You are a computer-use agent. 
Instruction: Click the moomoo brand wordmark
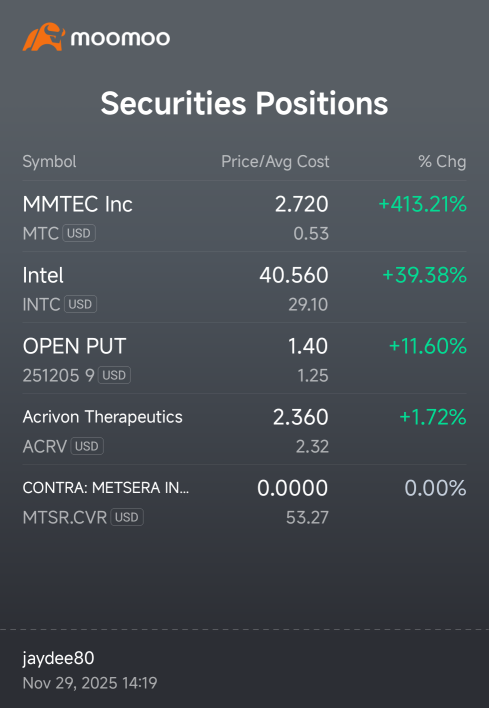click(x=120, y=38)
